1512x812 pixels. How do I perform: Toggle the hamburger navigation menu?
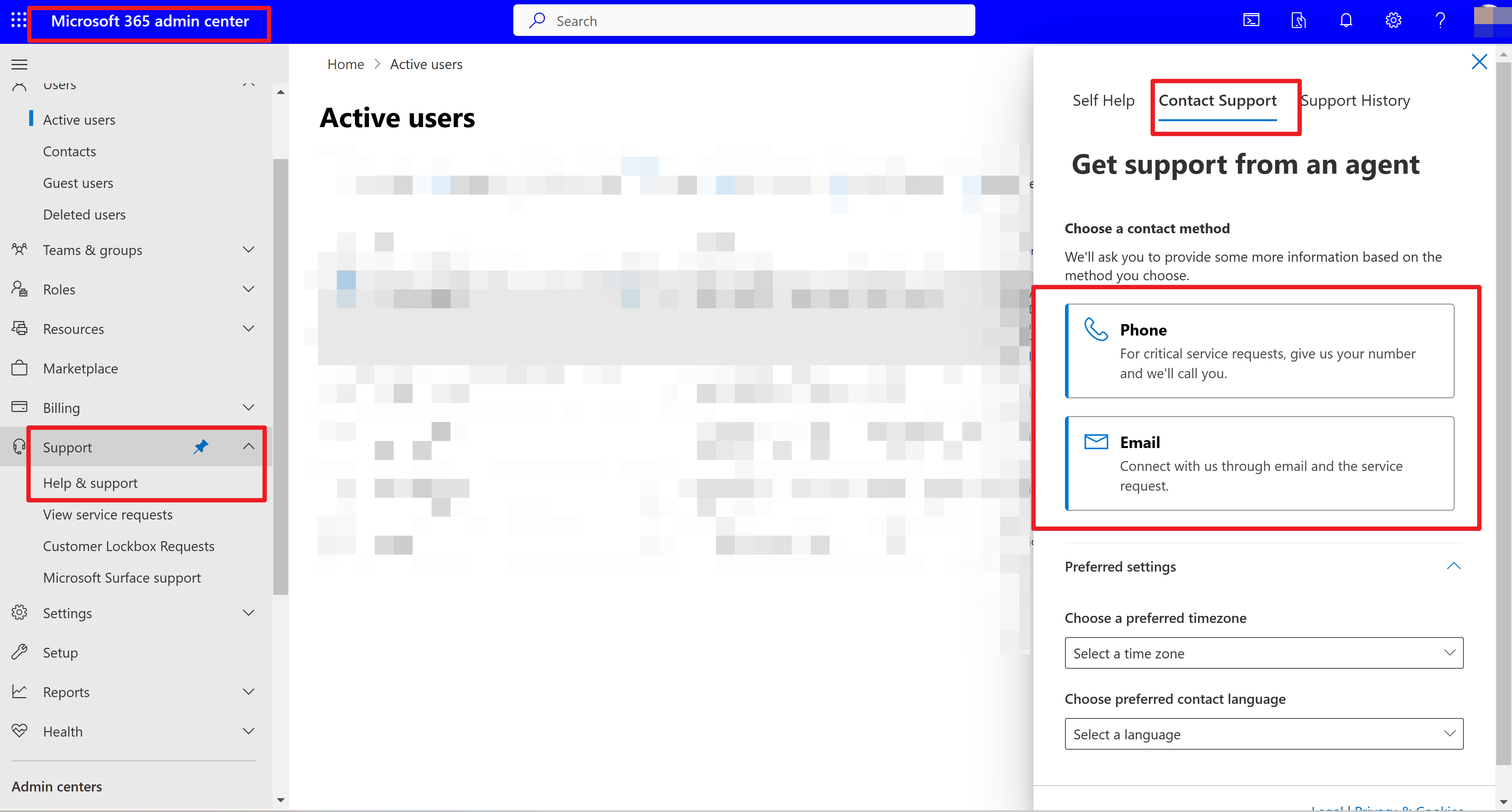click(x=19, y=64)
